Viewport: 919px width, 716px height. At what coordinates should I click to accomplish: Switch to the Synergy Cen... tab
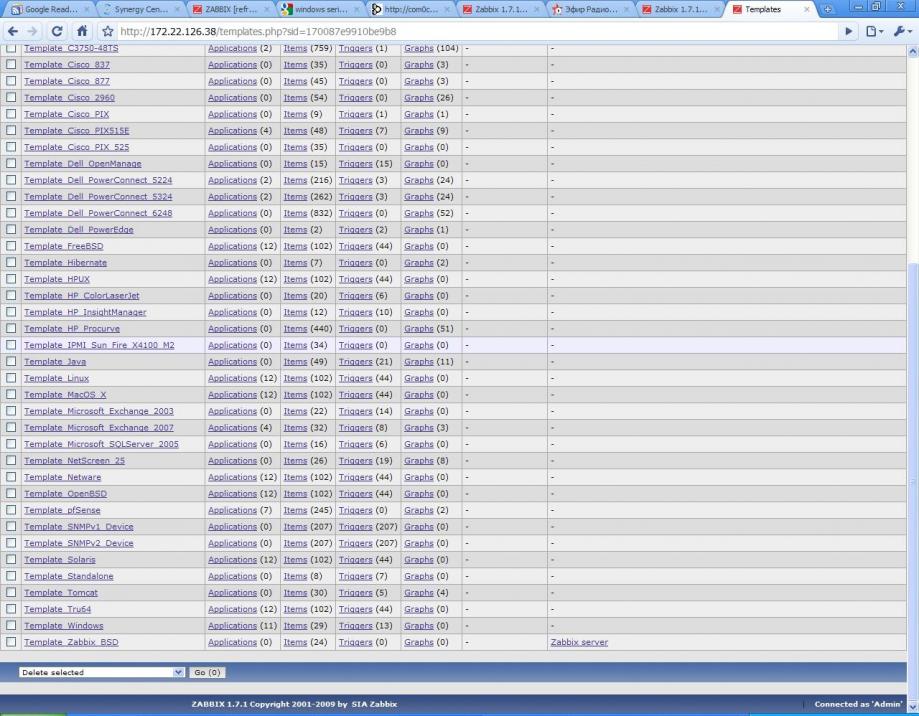pos(141,9)
